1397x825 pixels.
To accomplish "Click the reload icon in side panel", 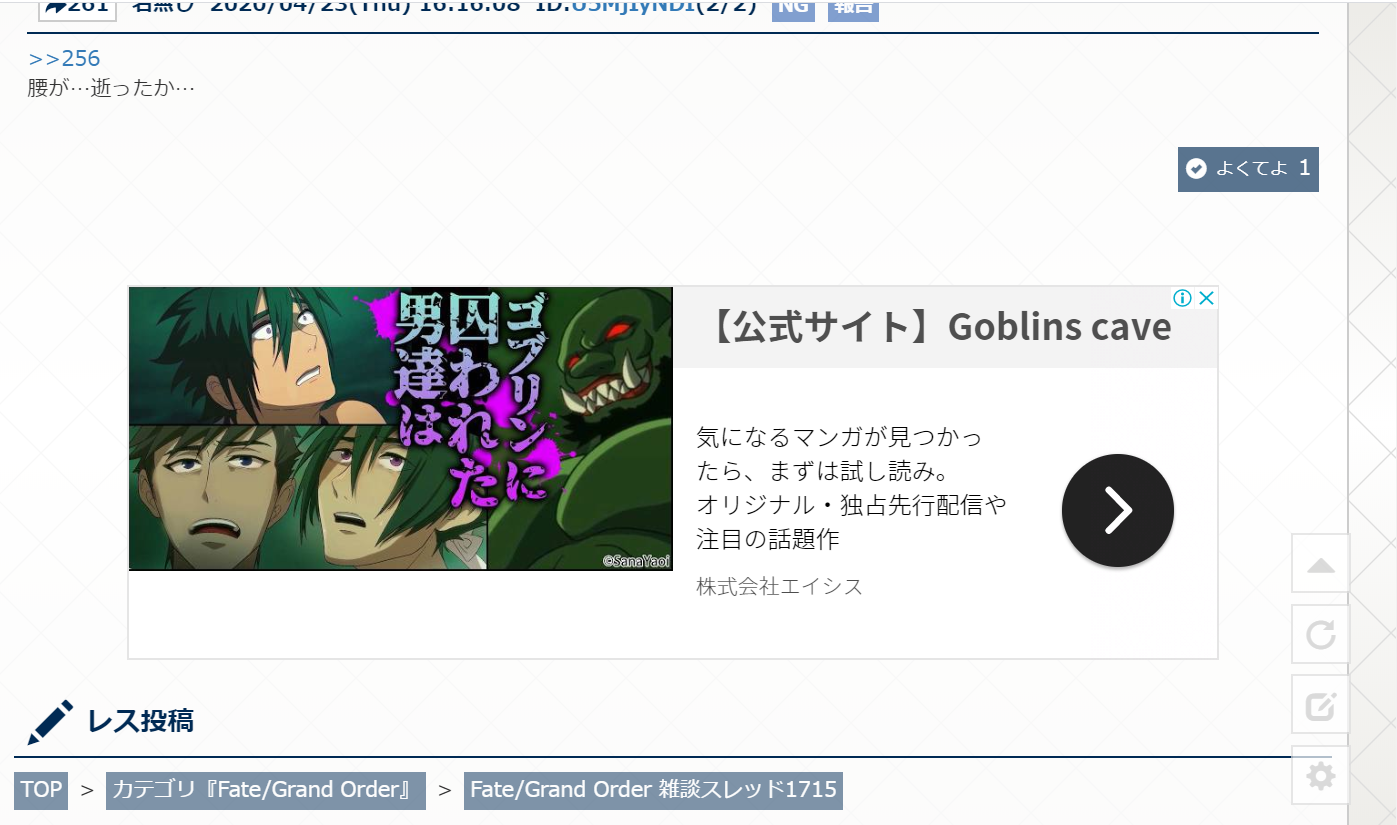I will 1321,634.
